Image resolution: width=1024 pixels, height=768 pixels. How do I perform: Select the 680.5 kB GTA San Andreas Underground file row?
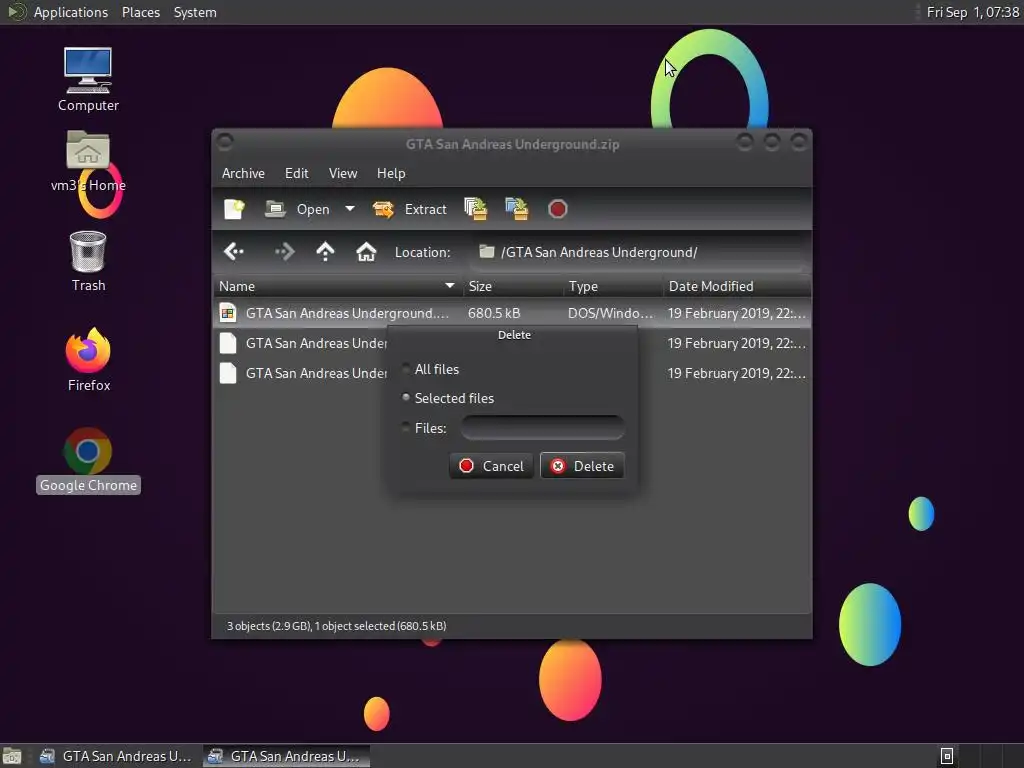[512, 313]
